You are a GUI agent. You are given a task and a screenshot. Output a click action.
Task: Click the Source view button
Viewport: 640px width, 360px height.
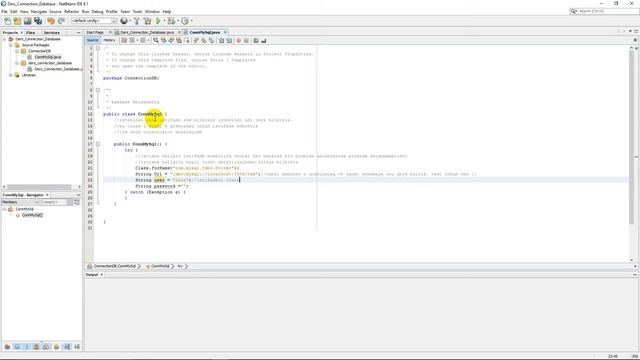(x=93, y=40)
